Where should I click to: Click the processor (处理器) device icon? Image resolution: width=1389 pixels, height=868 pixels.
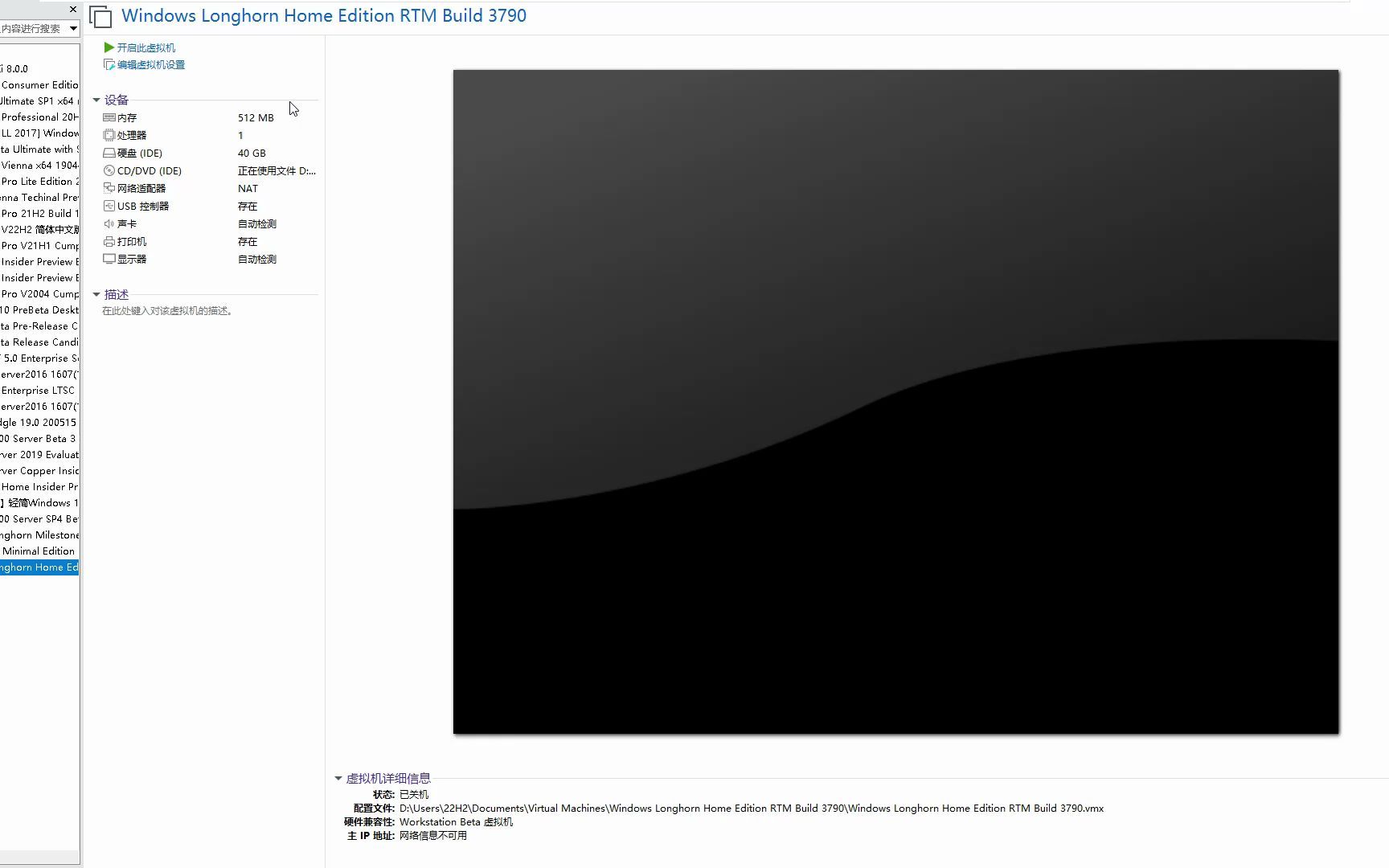pyautogui.click(x=109, y=135)
